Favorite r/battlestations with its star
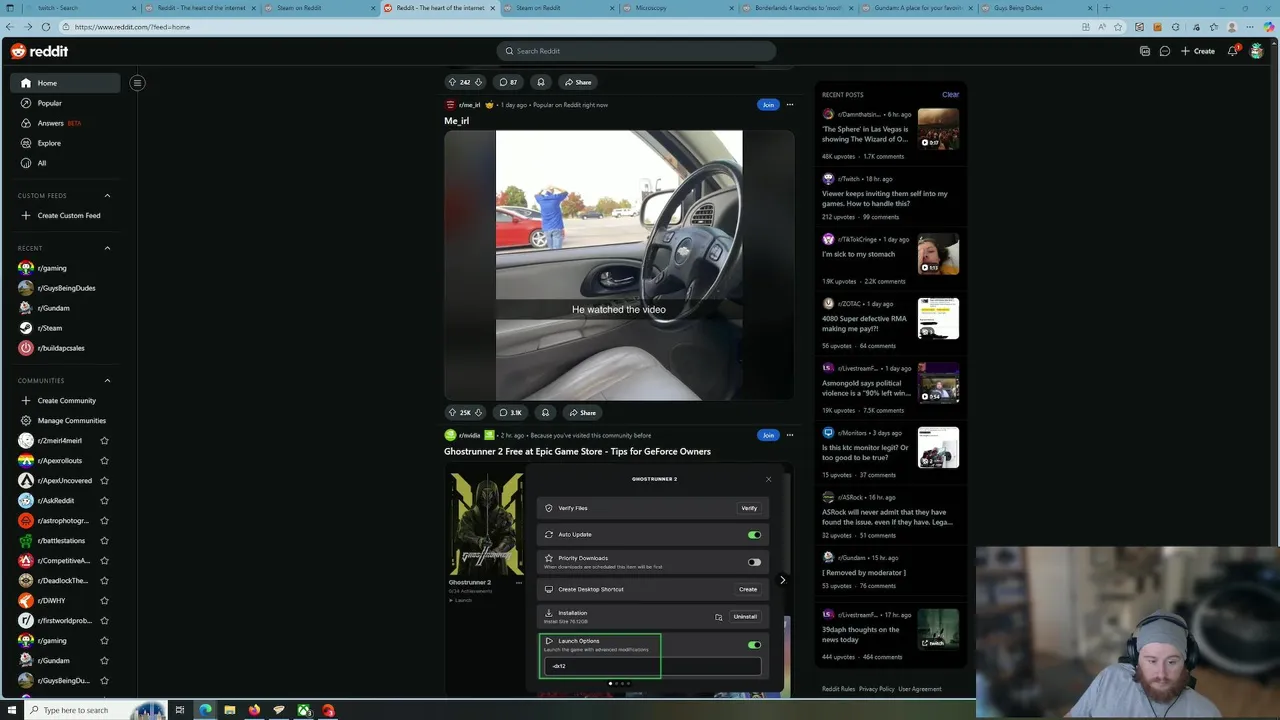The image size is (1280, 720). 104,540
